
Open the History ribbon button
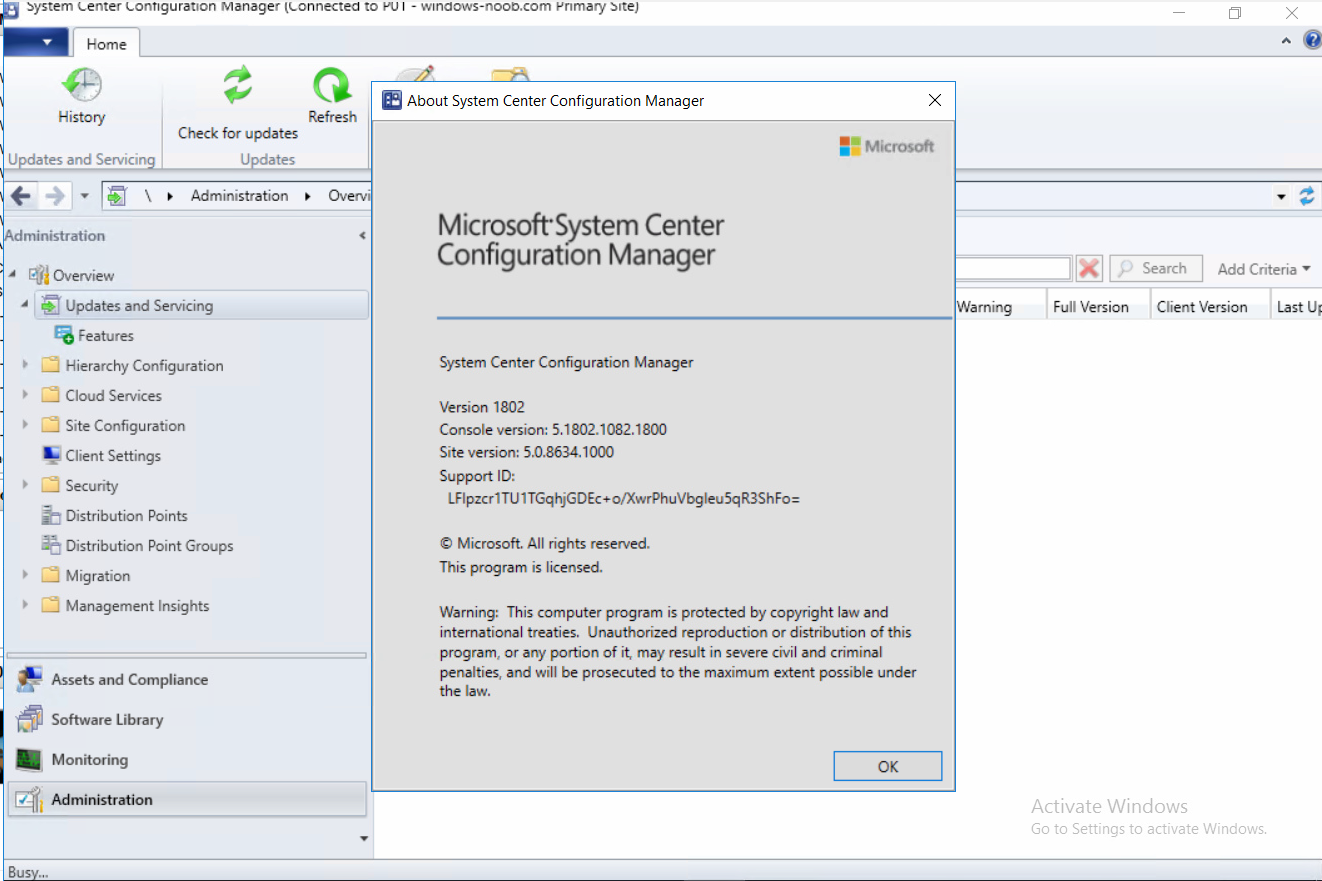pyautogui.click(x=81, y=97)
